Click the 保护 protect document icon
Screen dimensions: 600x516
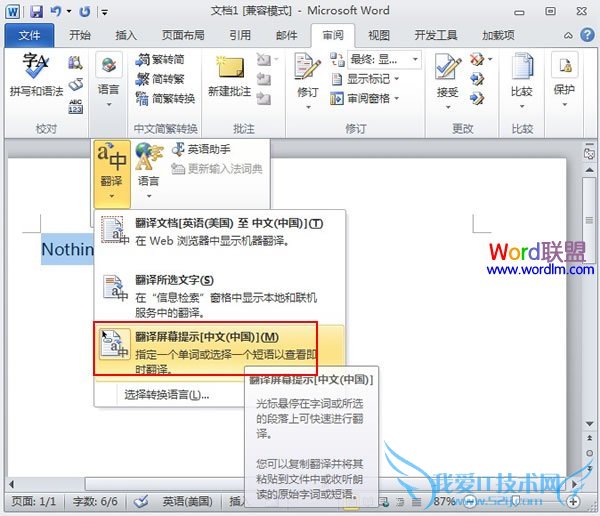(564, 74)
